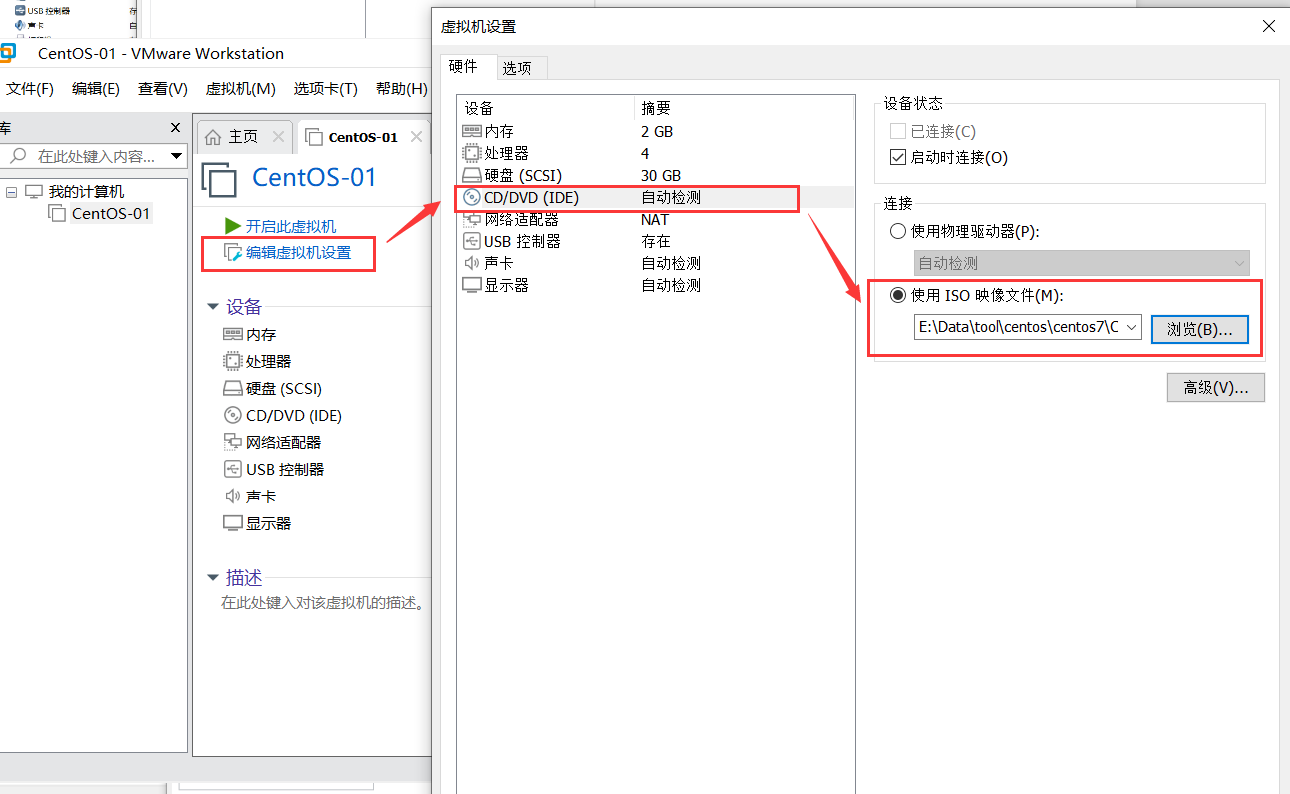Click the network adapter icon in settings list
The image size is (1290, 794).
click(x=471, y=220)
